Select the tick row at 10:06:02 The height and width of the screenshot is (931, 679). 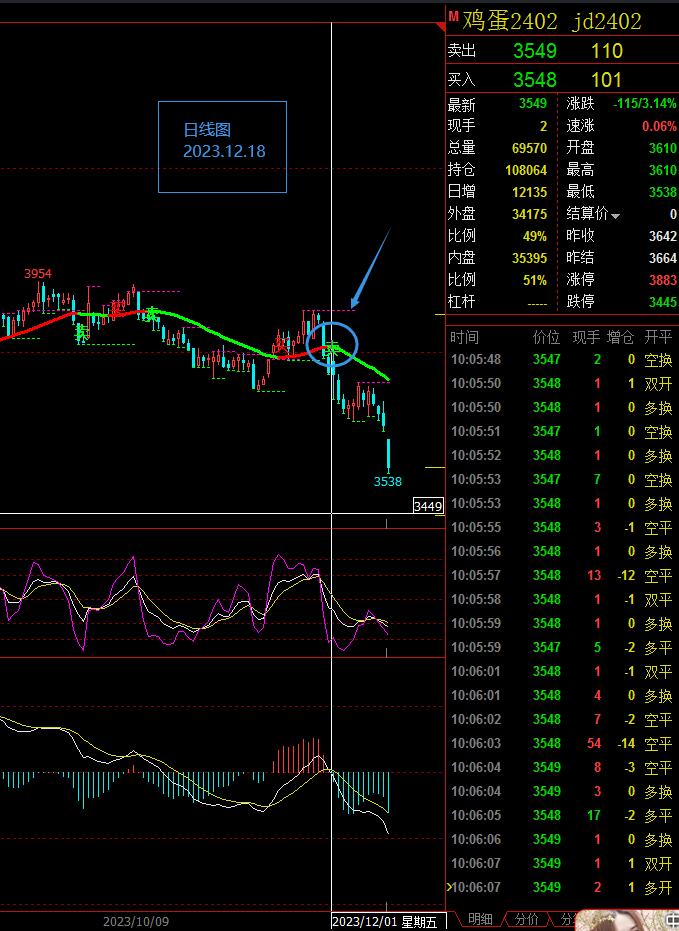pyautogui.click(x=561, y=720)
